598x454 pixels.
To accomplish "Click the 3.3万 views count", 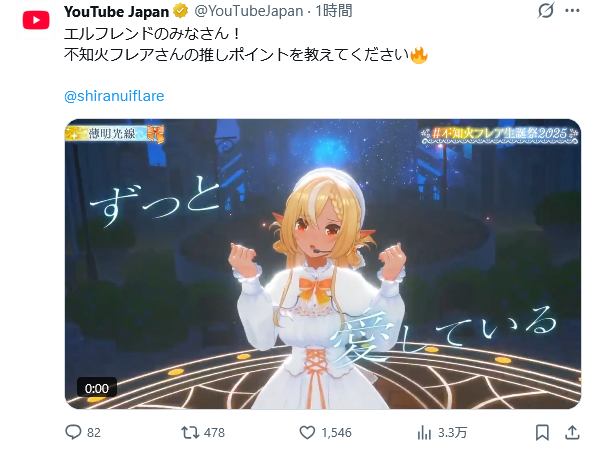I will 452,433.
